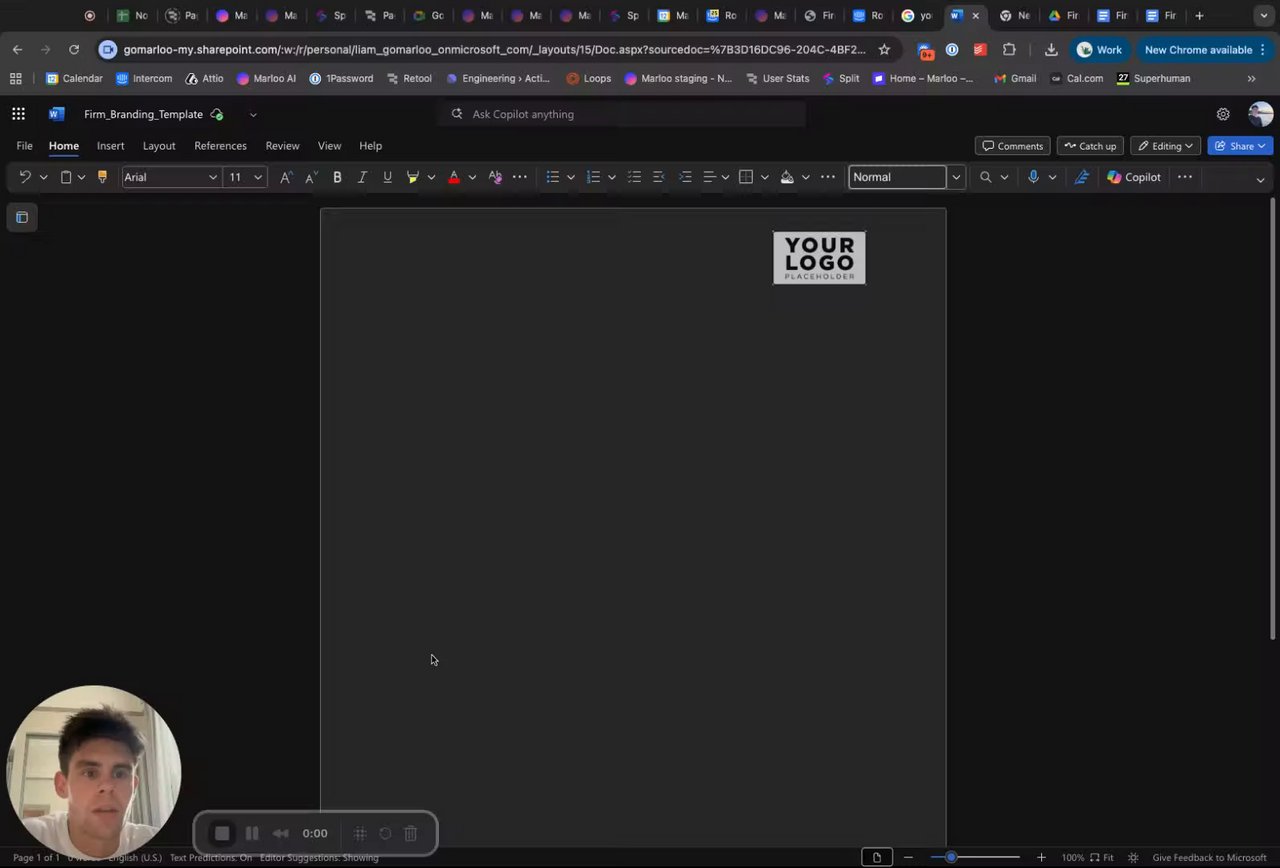Switch to the View tab
This screenshot has width=1280, height=868.
point(329,146)
